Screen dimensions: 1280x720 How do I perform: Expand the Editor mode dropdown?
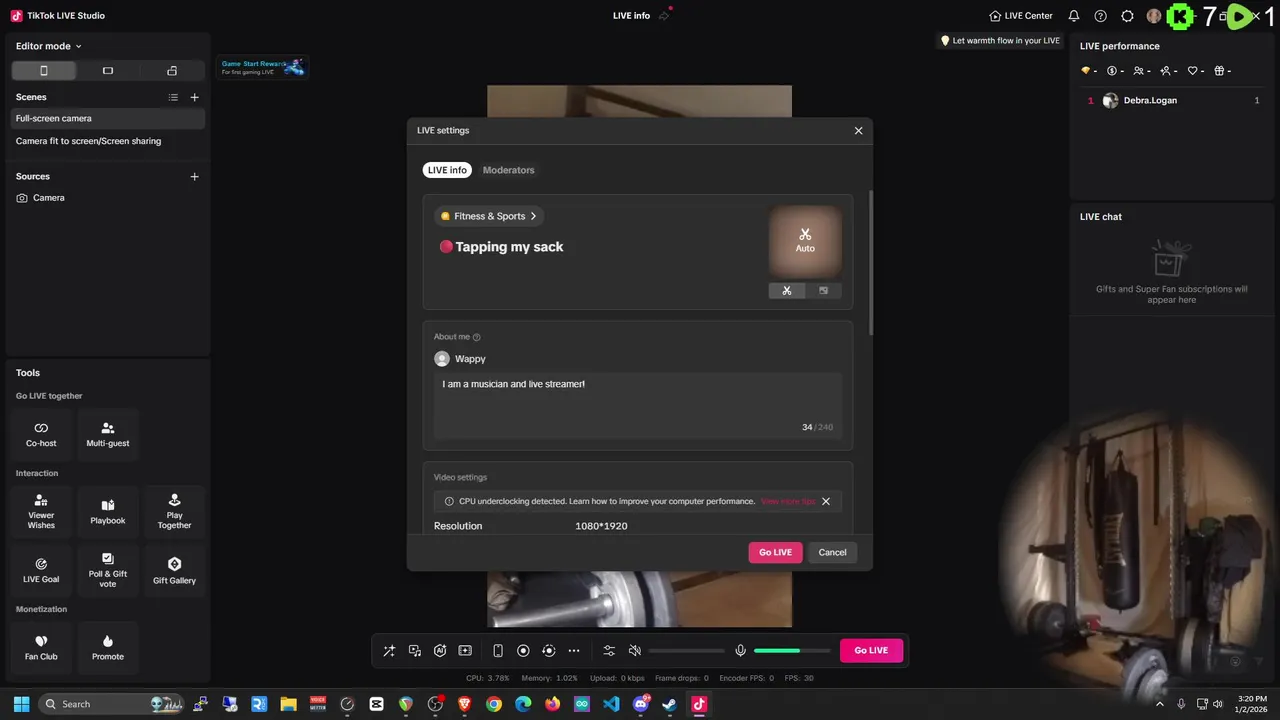coord(48,46)
